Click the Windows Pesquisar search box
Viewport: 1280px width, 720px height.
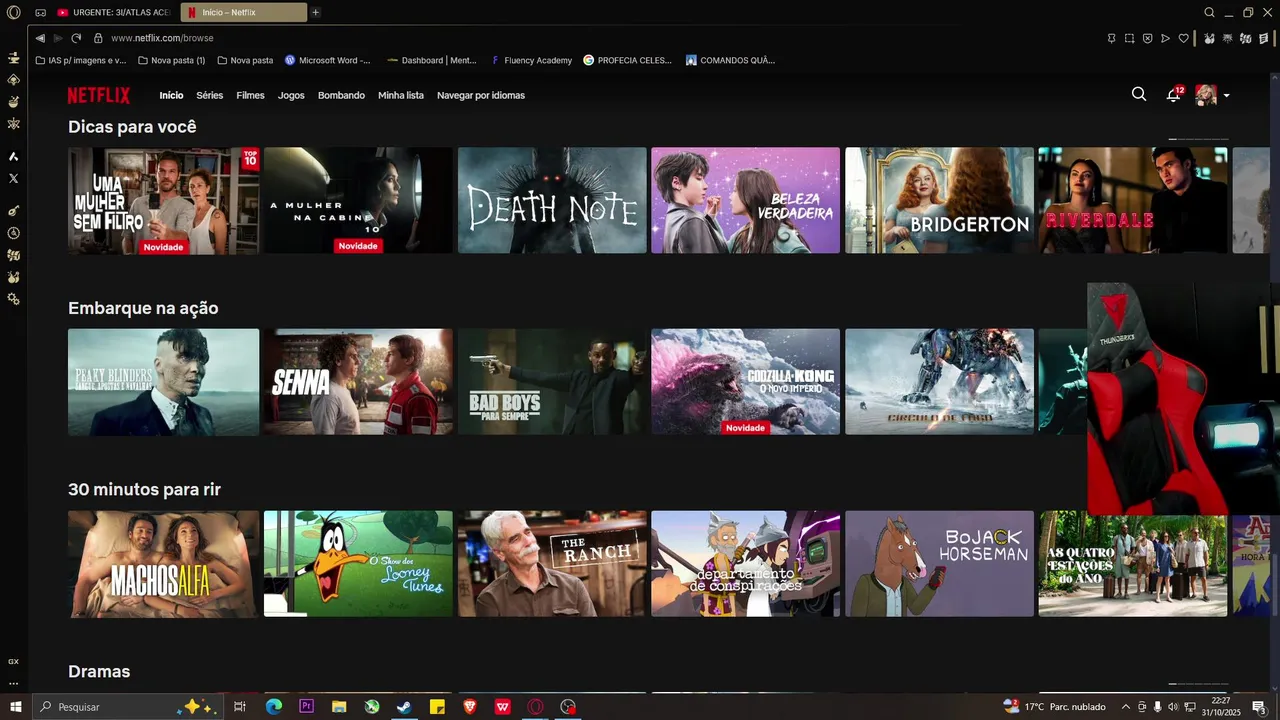pos(126,707)
